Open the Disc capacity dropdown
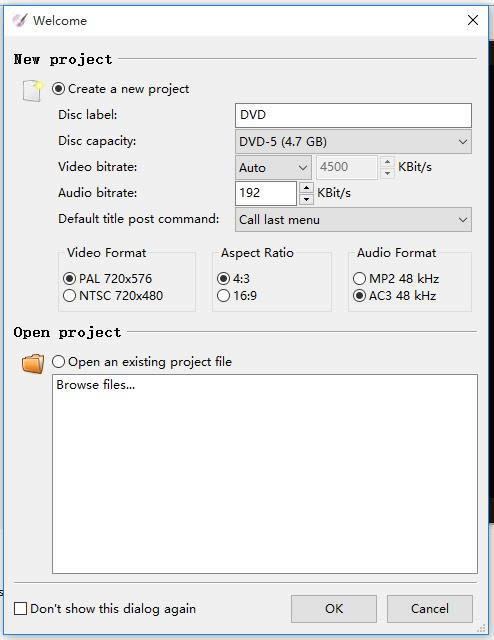This screenshot has height=640, width=494. [353, 142]
